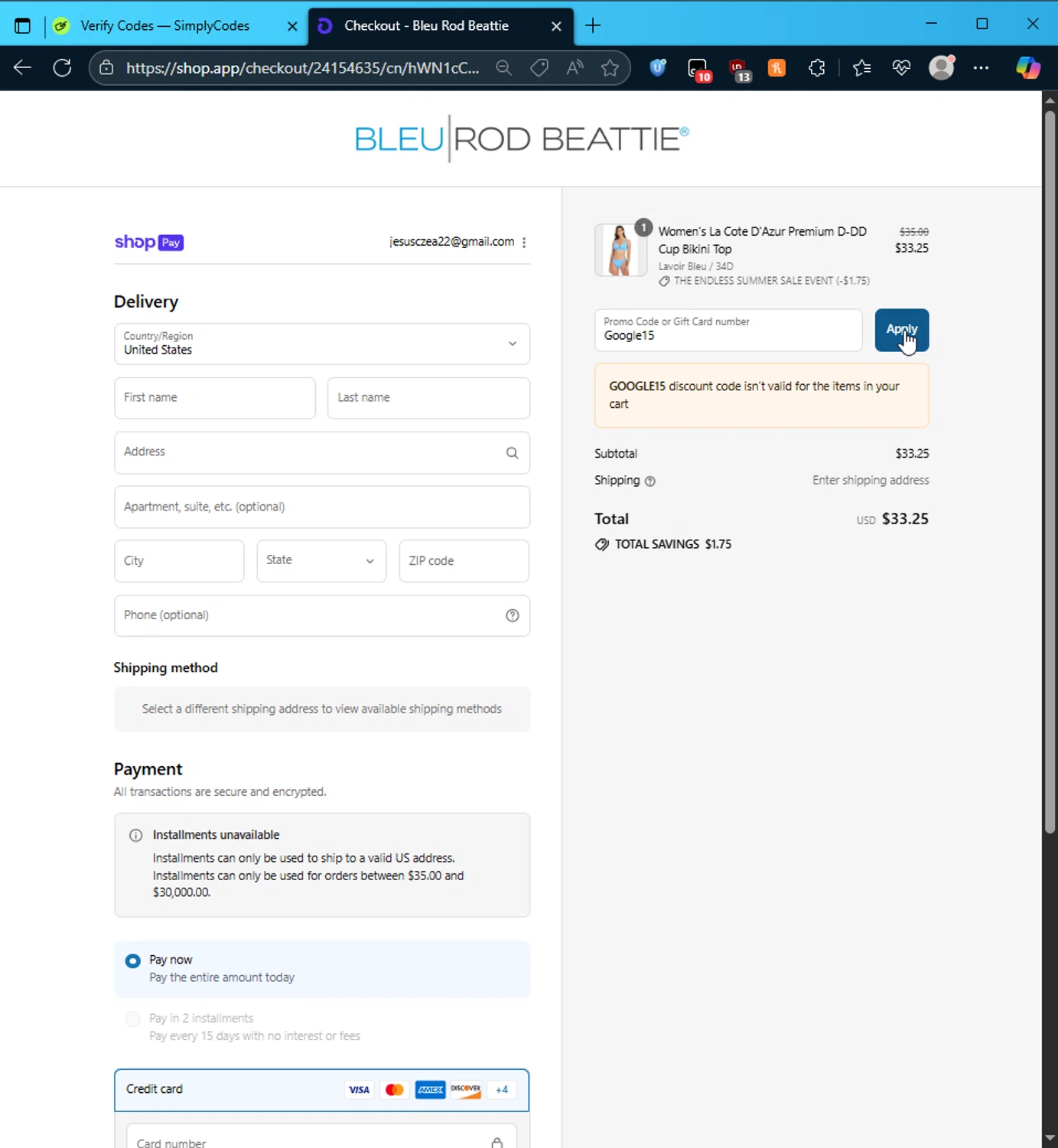Focus the City field
Image resolution: width=1058 pixels, height=1148 pixels.
(x=179, y=561)
